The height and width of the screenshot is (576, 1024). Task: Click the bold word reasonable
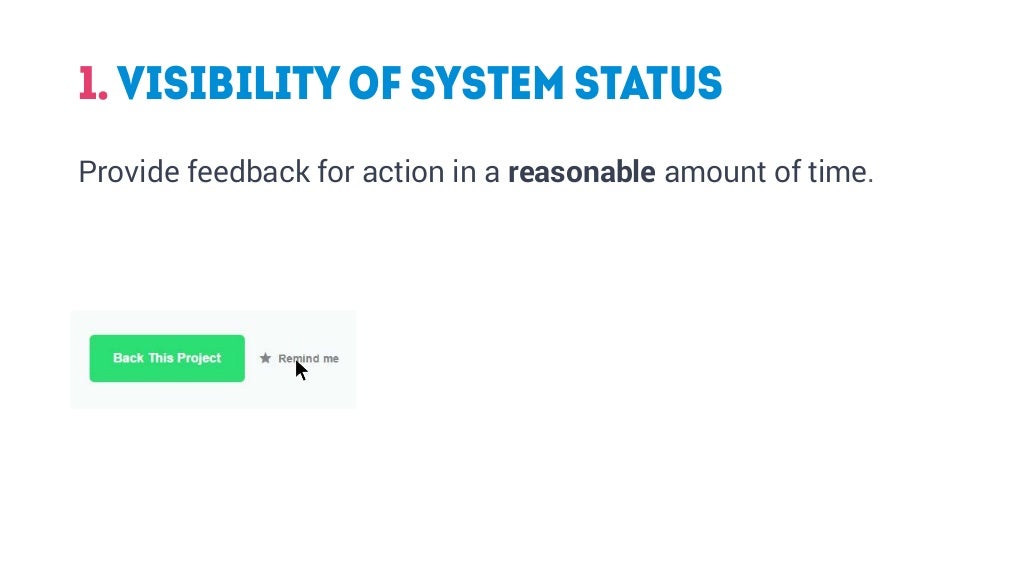pyautogui.click(x=581, y=172)
